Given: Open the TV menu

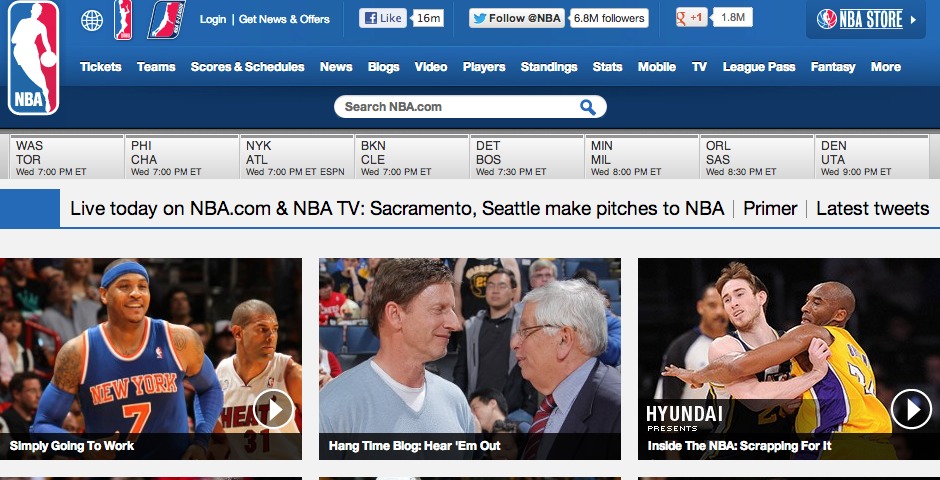Looking at the screenshot, I should pos(699,67).
